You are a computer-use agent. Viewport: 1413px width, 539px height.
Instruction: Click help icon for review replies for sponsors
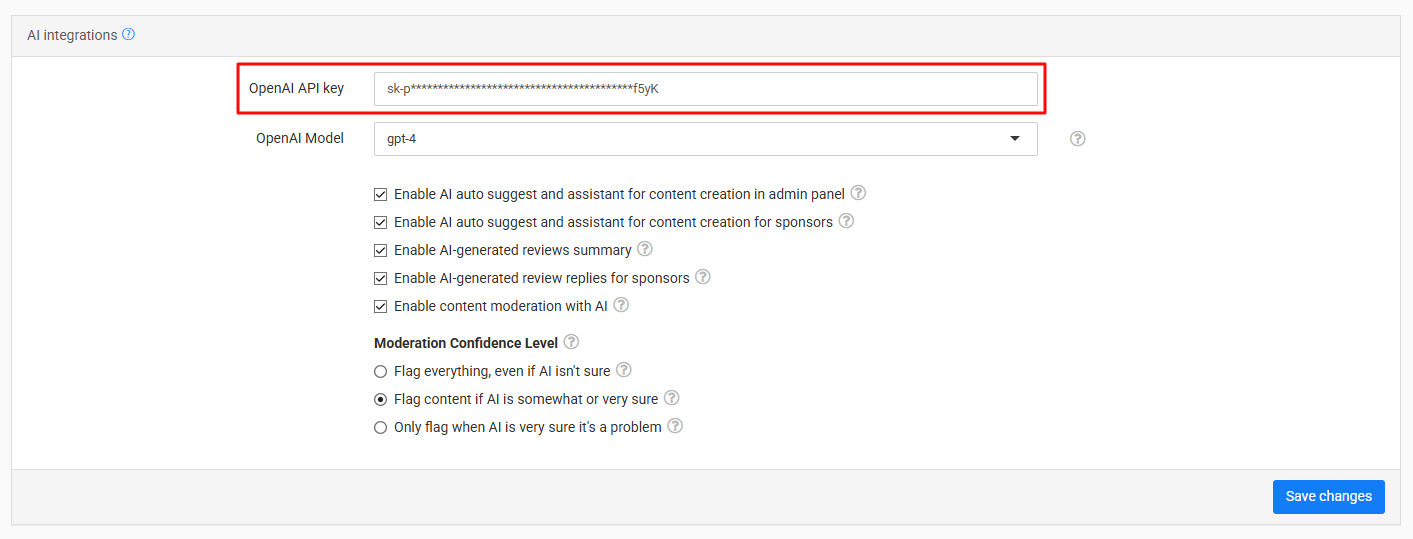(703, 277)
